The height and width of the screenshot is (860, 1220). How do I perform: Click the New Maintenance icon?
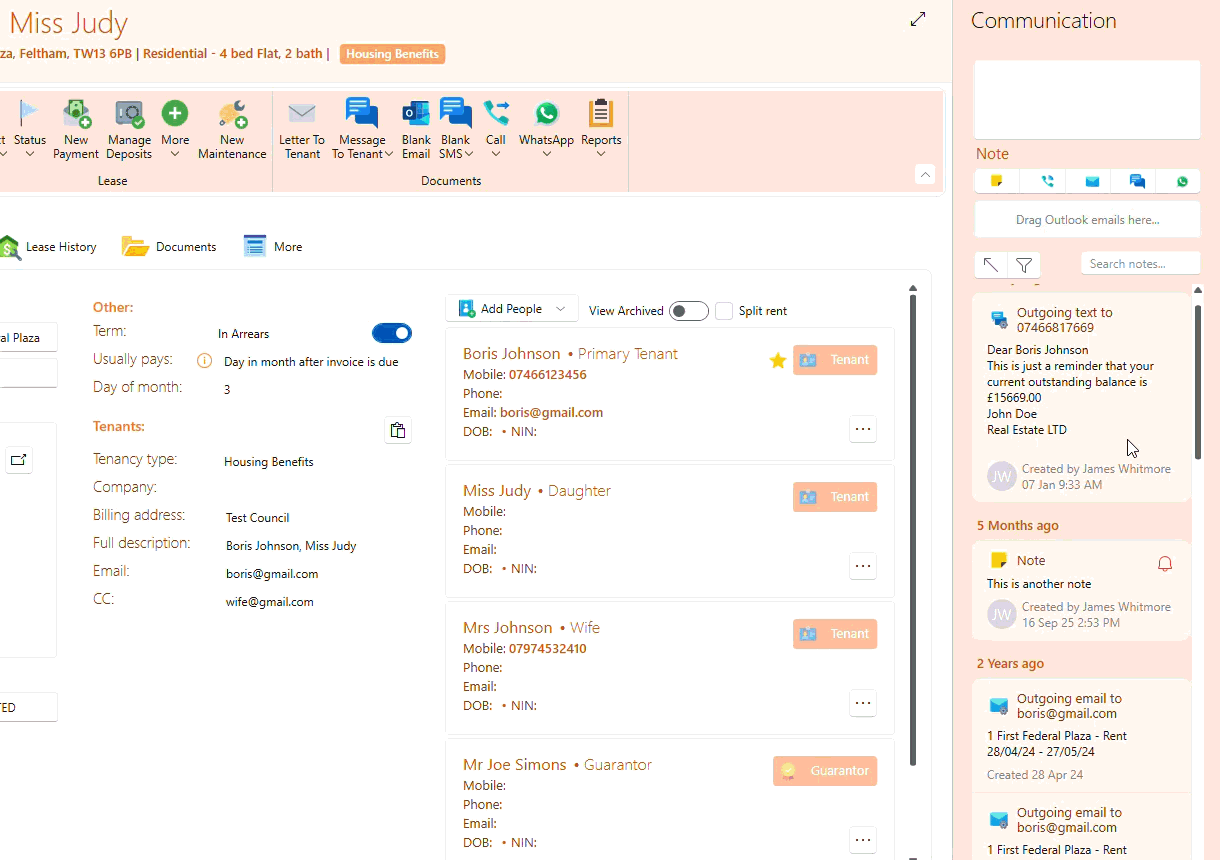(232, 115)
